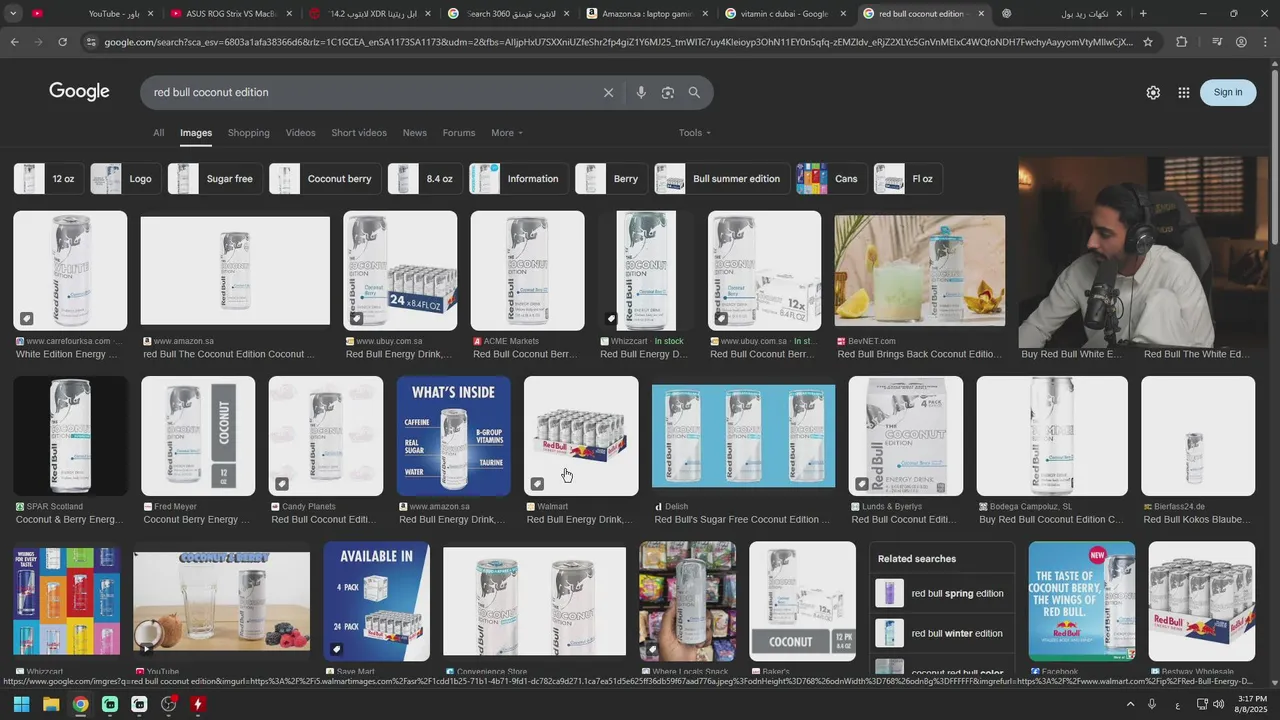This screenshot has width=1280, height=720.
Task: Go to Google logo homepage
Action: 79,92
